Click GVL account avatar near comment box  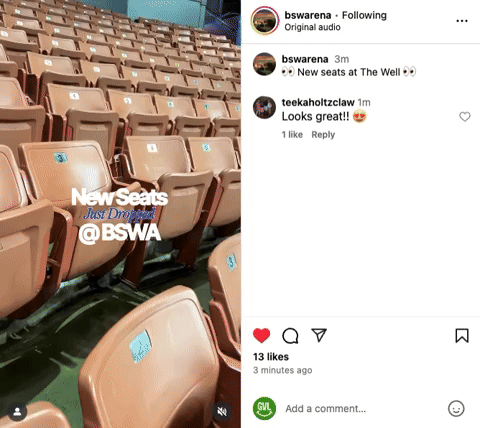coord(264,408)
